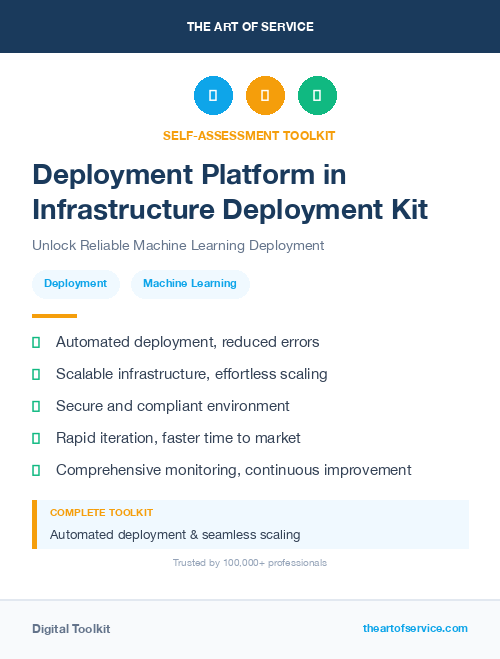This screenshot has height=659, width=500.
Task: Click the COMPLETE TOOLKIT heading
Action: [x=101, y=513]
